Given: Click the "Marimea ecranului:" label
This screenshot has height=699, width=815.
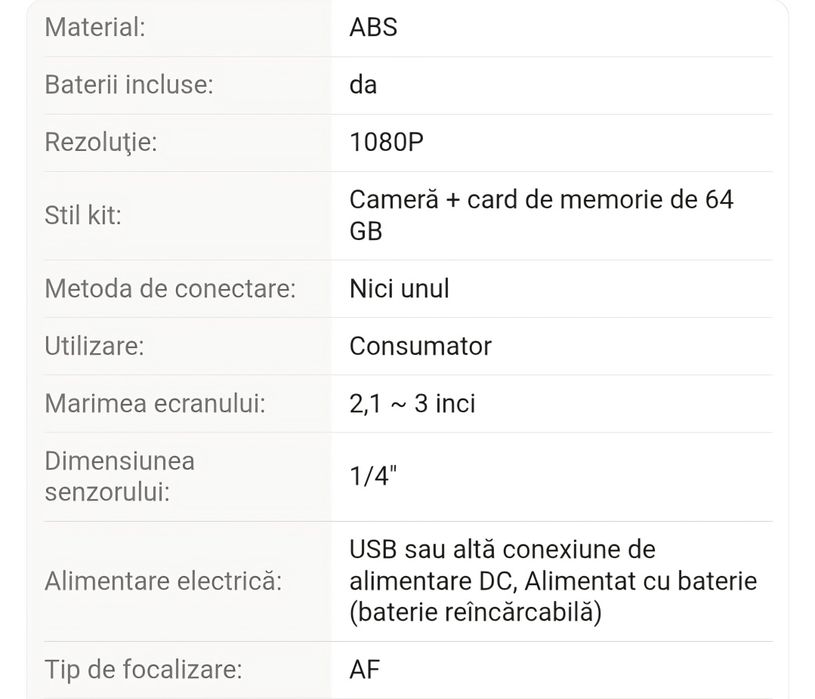Looking at the screenshot, I should pyautogui.click(x=155, y=404).
